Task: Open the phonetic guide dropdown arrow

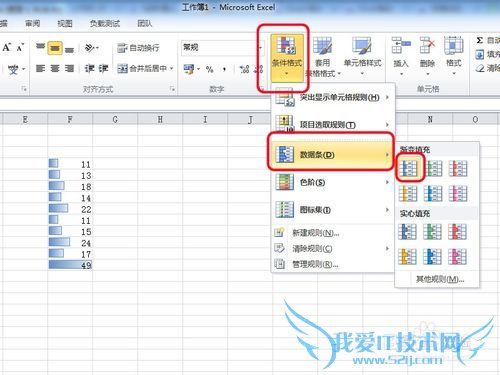Action: point(23,69)
